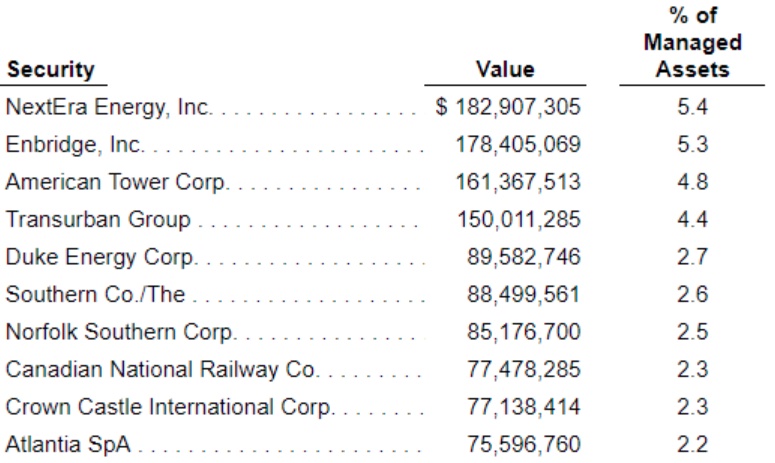775x463 pixels.
Task: Click the Value column header
Action: [504, 70]
